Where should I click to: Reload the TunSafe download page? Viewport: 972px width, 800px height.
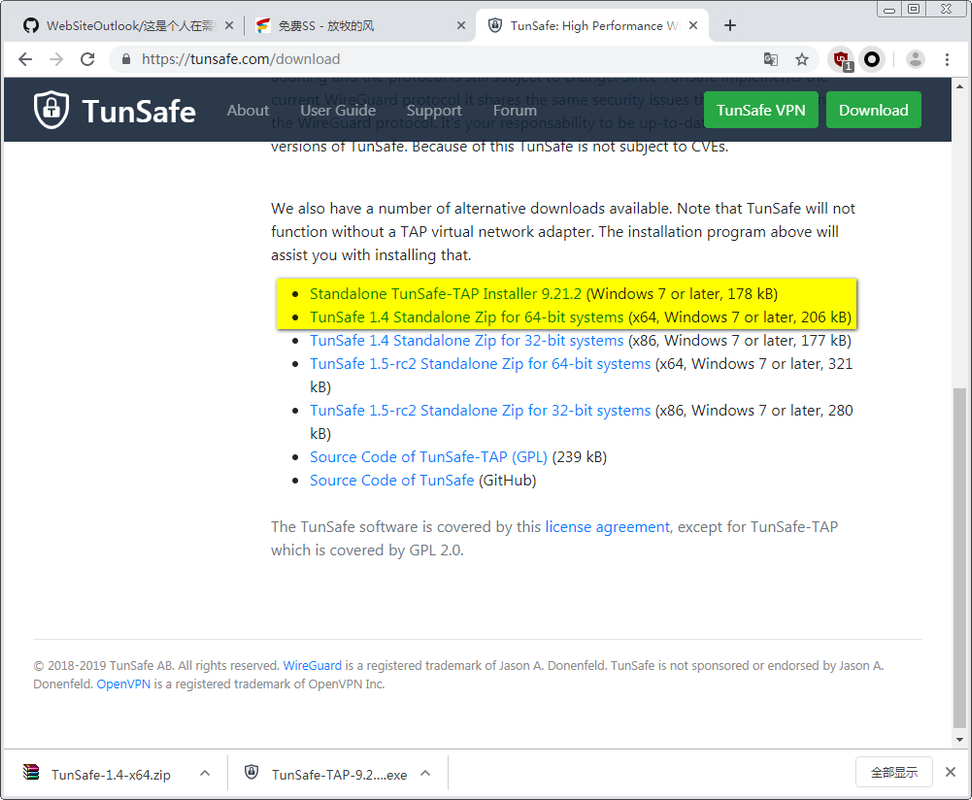[x=87, y=59]
